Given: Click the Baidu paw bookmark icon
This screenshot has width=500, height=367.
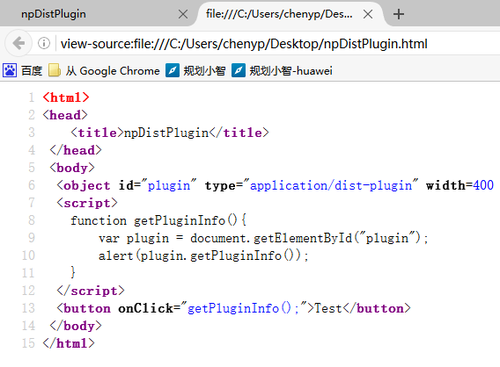Looking at the screenshot, I should pos(10,71).
